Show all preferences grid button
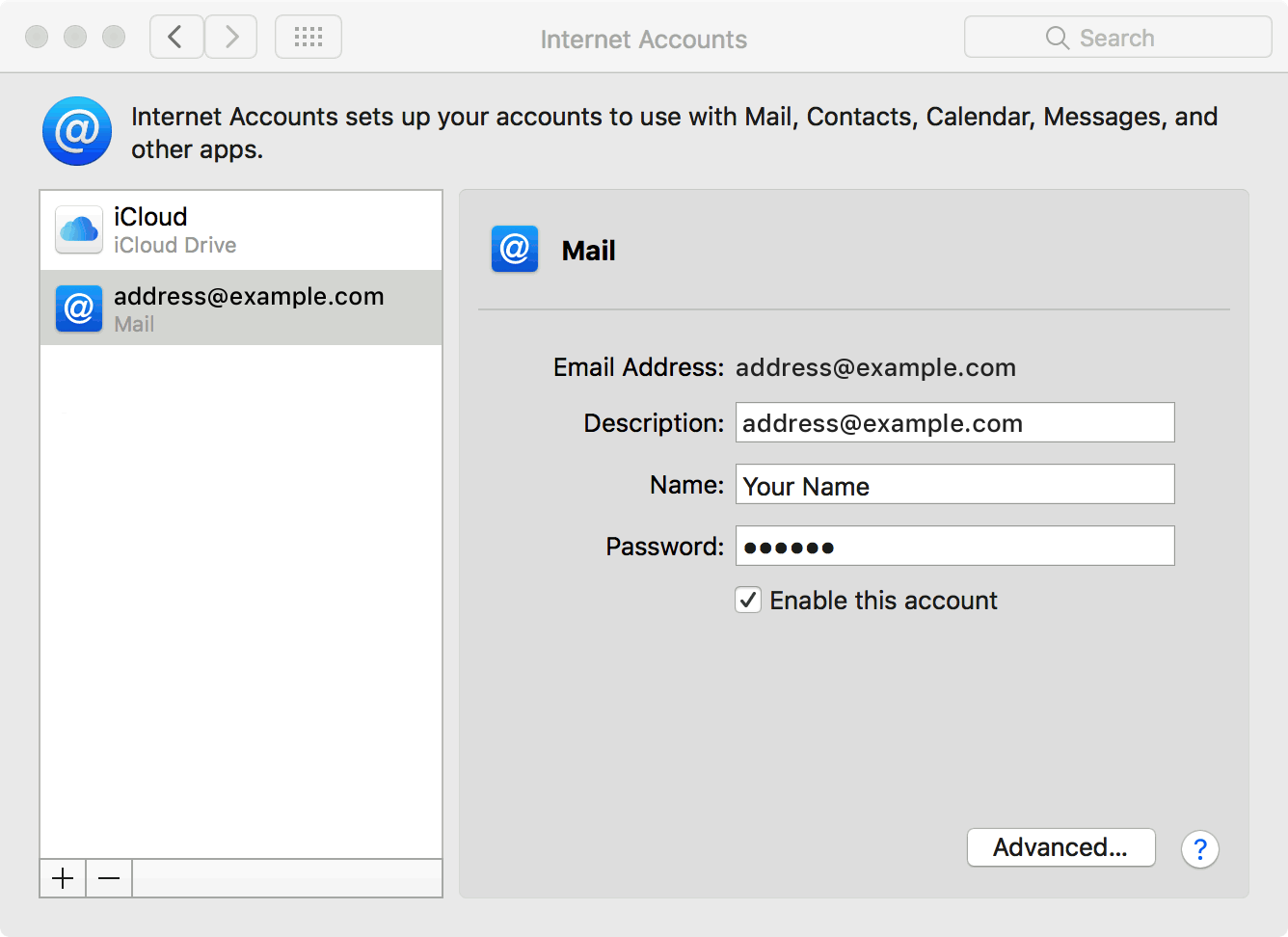Screen dimensions: 1288x937 click(309, 38)
